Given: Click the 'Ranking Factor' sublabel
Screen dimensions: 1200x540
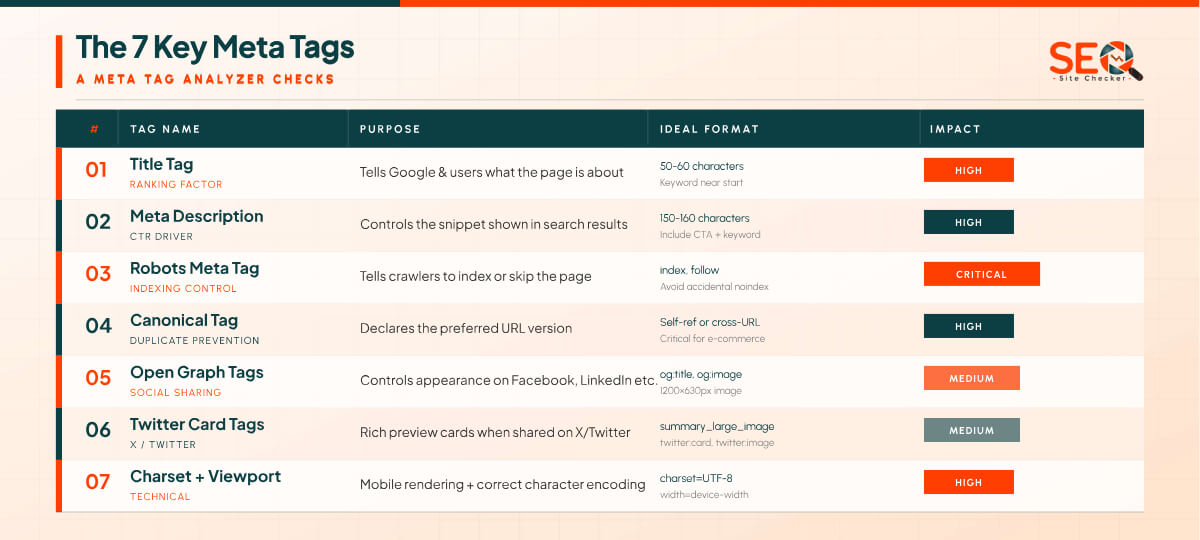Looking at the screenshot, I should click(x=176, y=185).
